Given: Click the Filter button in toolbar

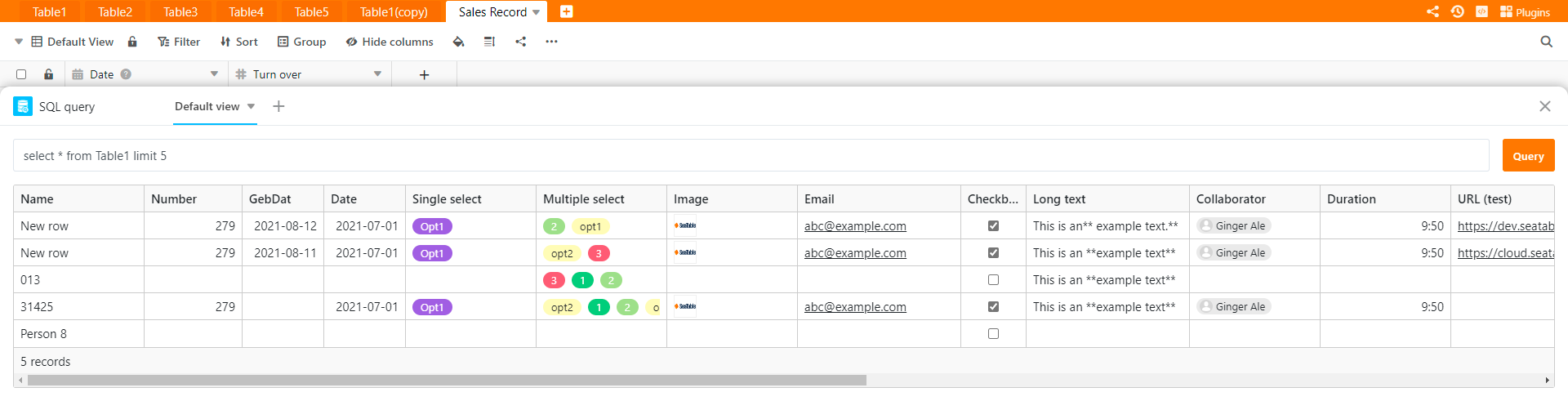Looking at the screenshot, I should click(179, 42).
